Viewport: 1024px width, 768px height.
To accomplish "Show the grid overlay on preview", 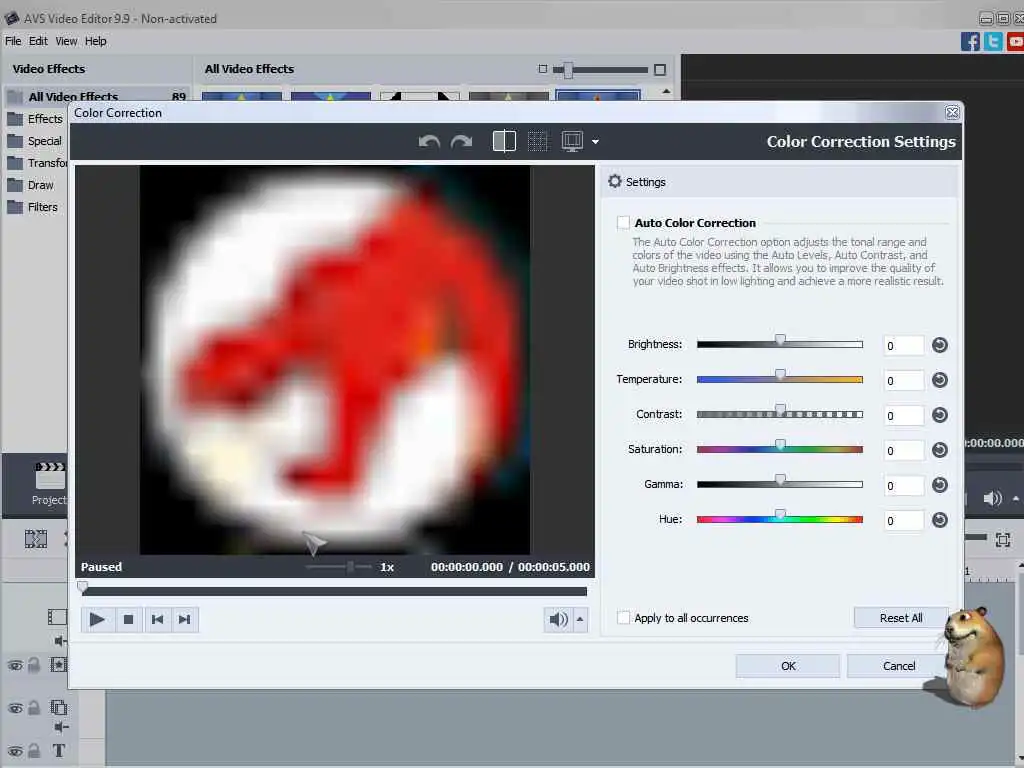I will pyautogui.click(x=537, y=141).
